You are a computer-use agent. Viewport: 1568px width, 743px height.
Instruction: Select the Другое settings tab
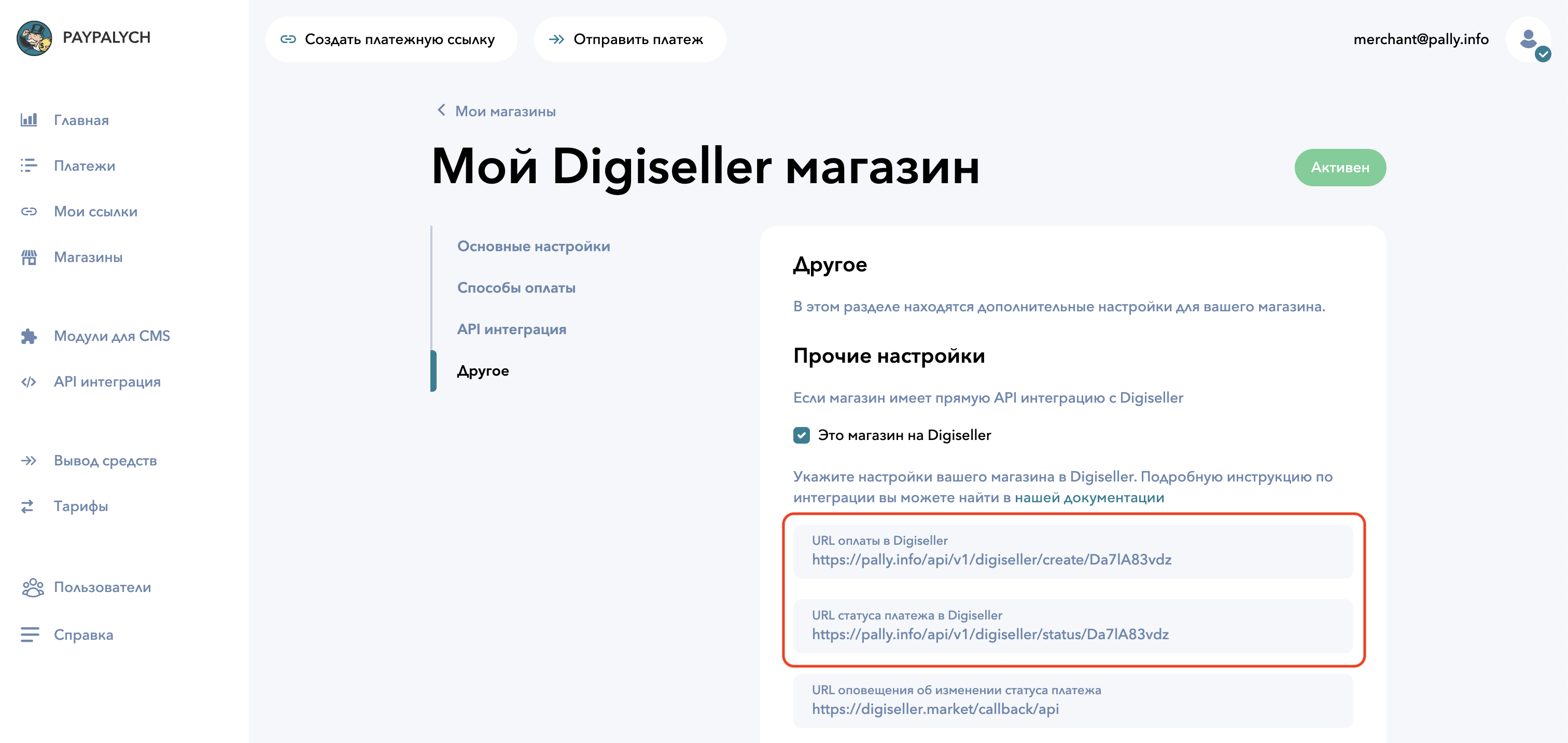[483, 370]
